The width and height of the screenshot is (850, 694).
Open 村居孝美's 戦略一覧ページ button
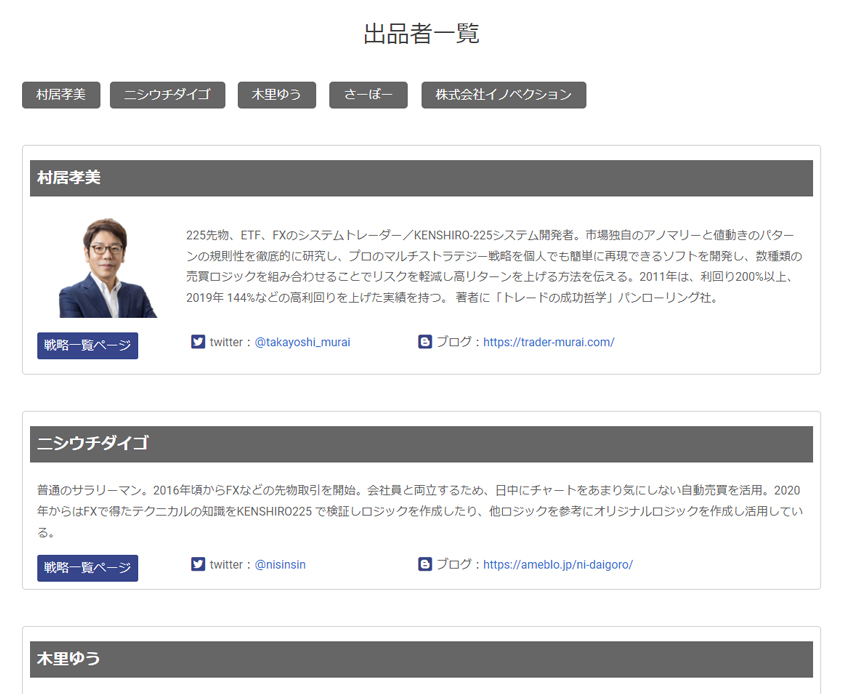(x=88, y=346)
